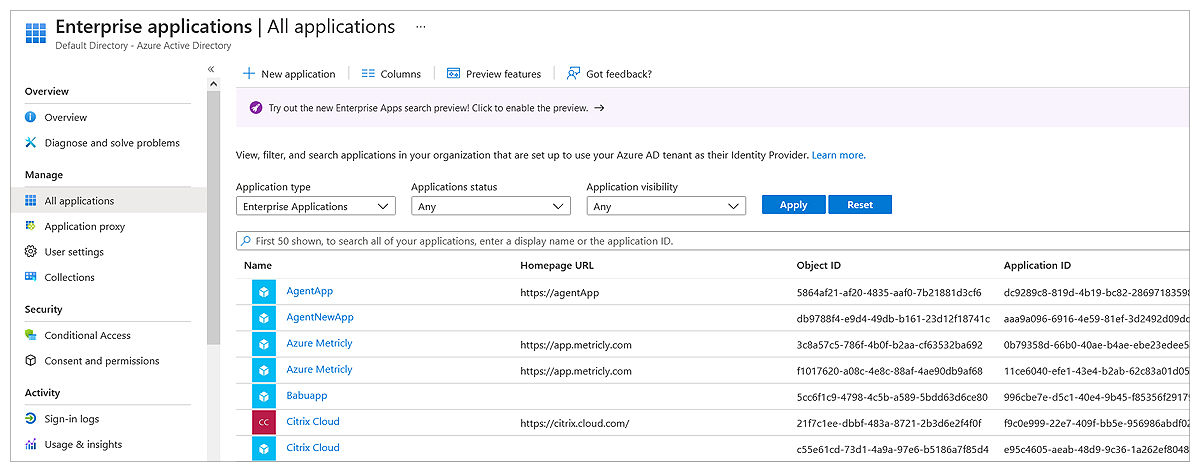Click the Diagnose and solve problems wrench icon
1200x472 pixels.
pyautogui.click(x=31, y=143)
